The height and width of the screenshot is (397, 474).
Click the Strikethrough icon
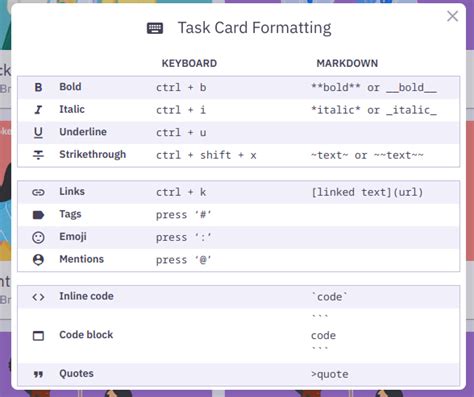[38, 155]
